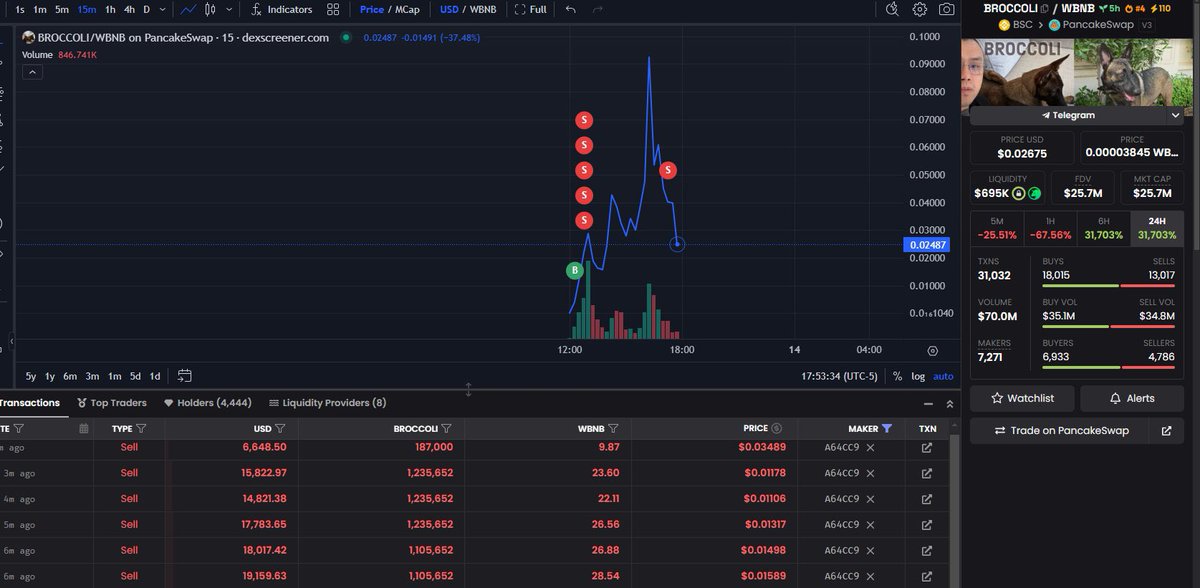Select the candlestick chart style icon

tap(210, 9)
